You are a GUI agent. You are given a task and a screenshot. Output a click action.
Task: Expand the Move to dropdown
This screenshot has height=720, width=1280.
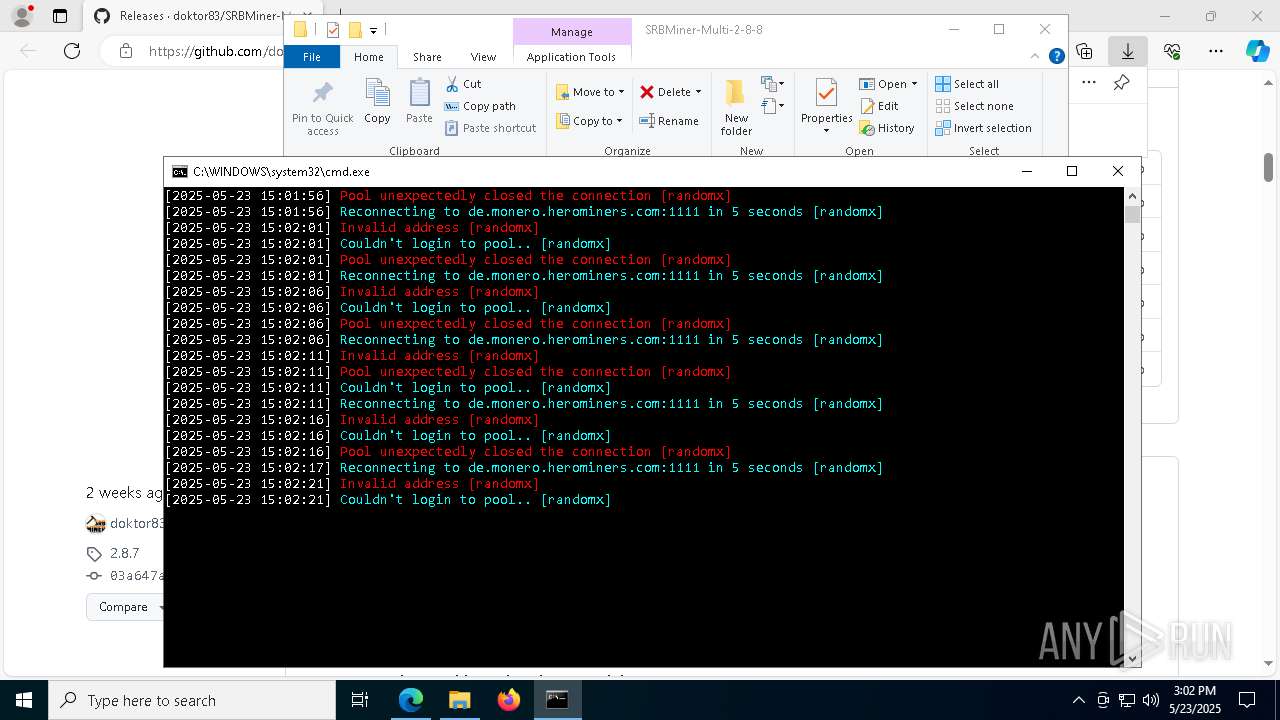click(621, 92)
